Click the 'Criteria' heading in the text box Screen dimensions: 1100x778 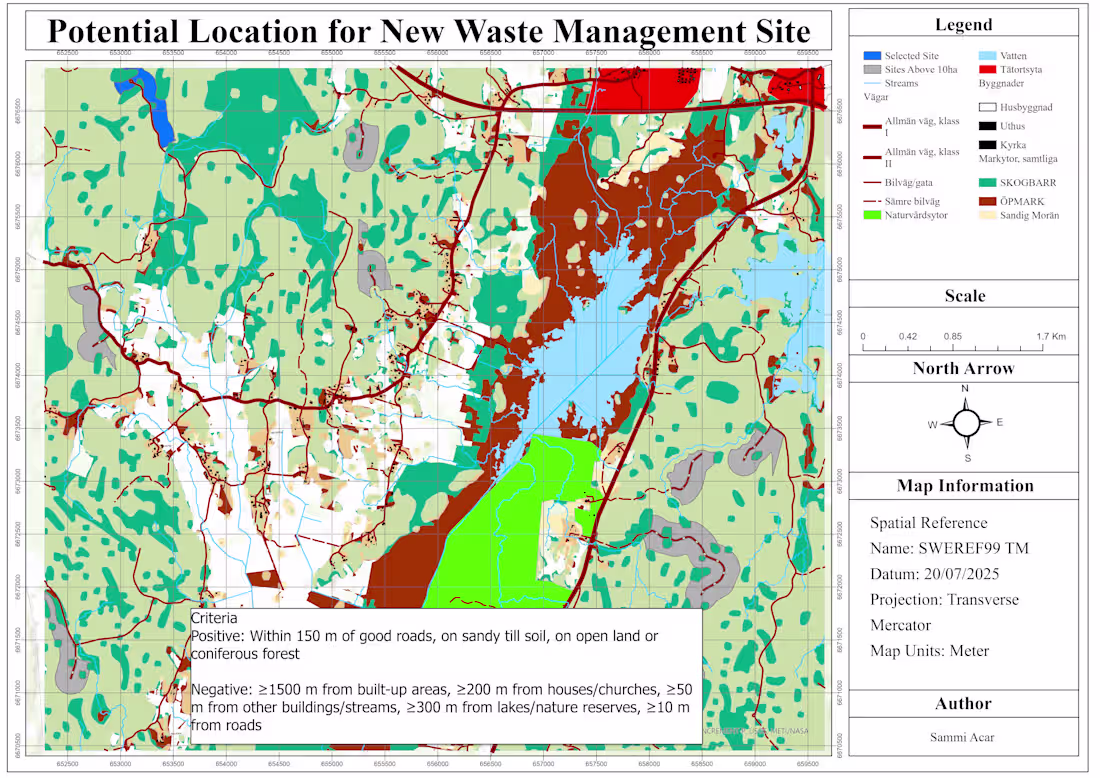pyautogui.click(x=214, y=618)
